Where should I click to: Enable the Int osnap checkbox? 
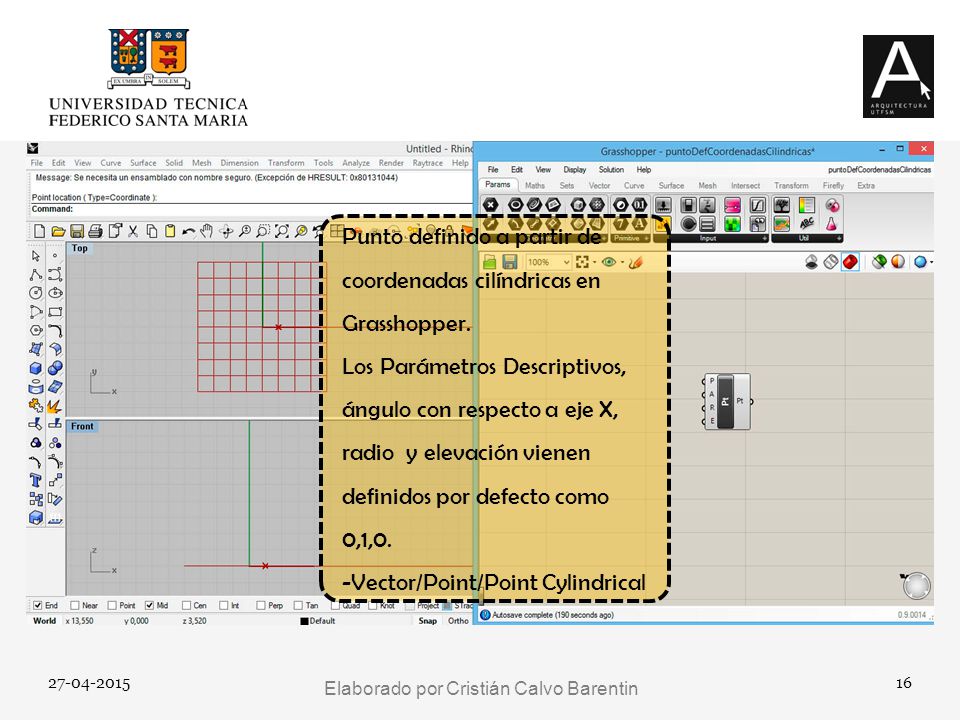[223, 605]
